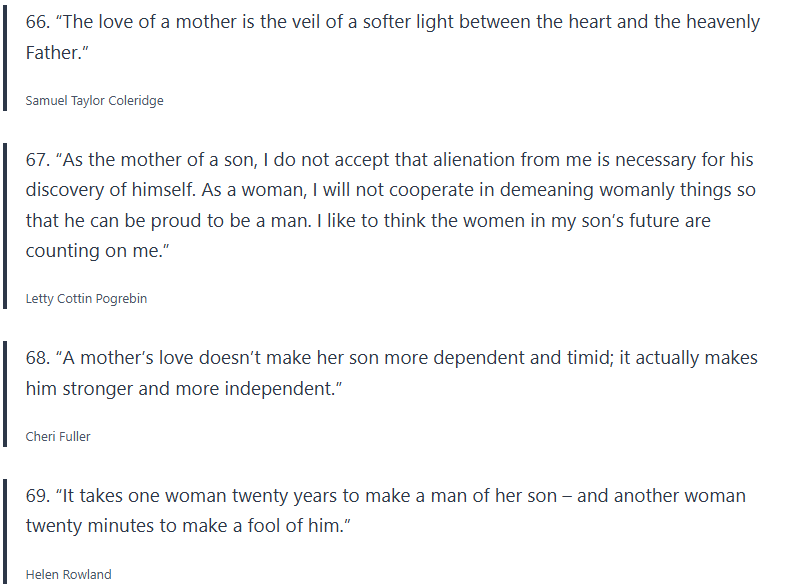Click the number 69 at quote start
This screenshot has height=586, width=809.
tap(37, 496)
